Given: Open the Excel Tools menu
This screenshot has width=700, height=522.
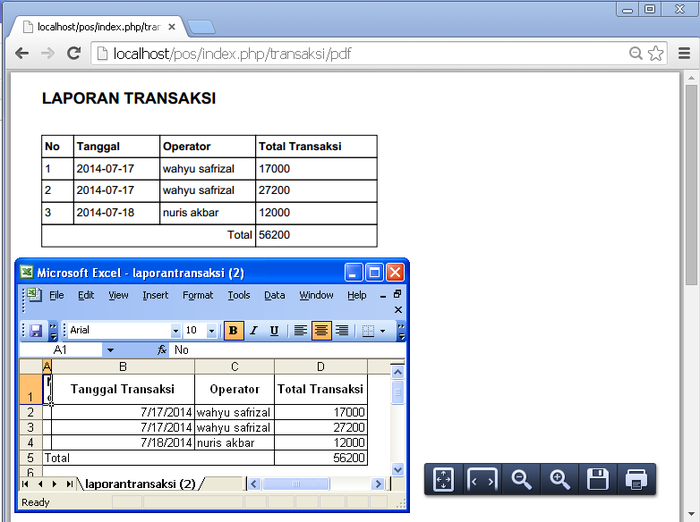Looking at the screenshot, I should coord(239,295).
